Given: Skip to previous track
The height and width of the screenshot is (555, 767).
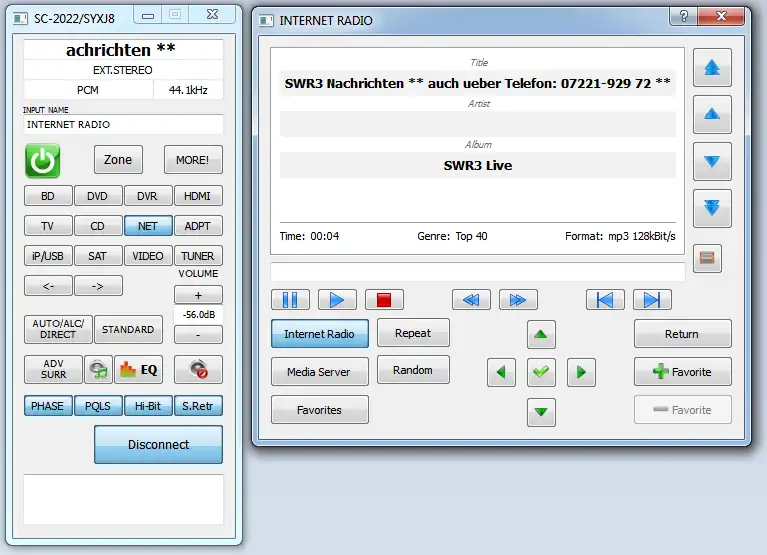Looking at the screenshot, I should (x=605, y=300).
